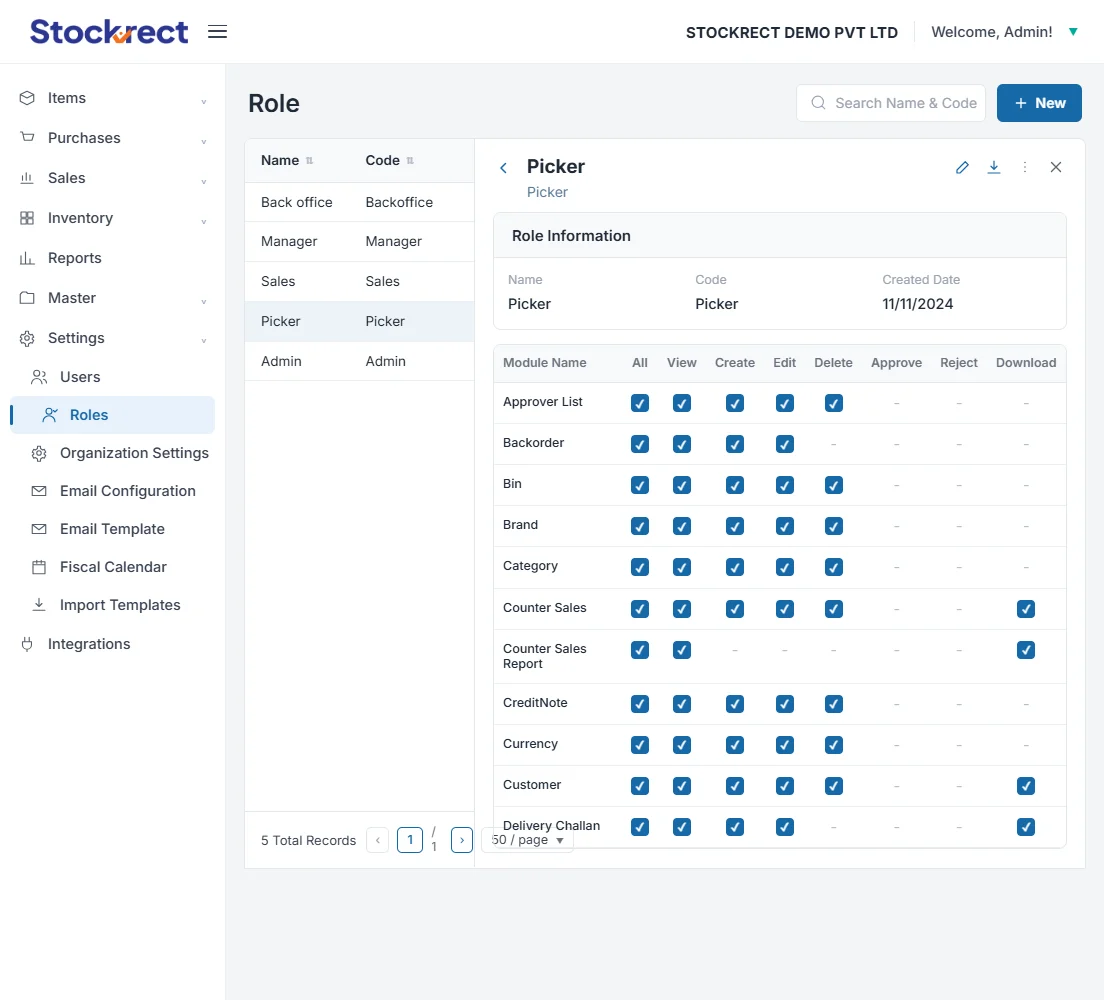
Task: Open the 50 / page size dropdown
Action: pos(527,839)
